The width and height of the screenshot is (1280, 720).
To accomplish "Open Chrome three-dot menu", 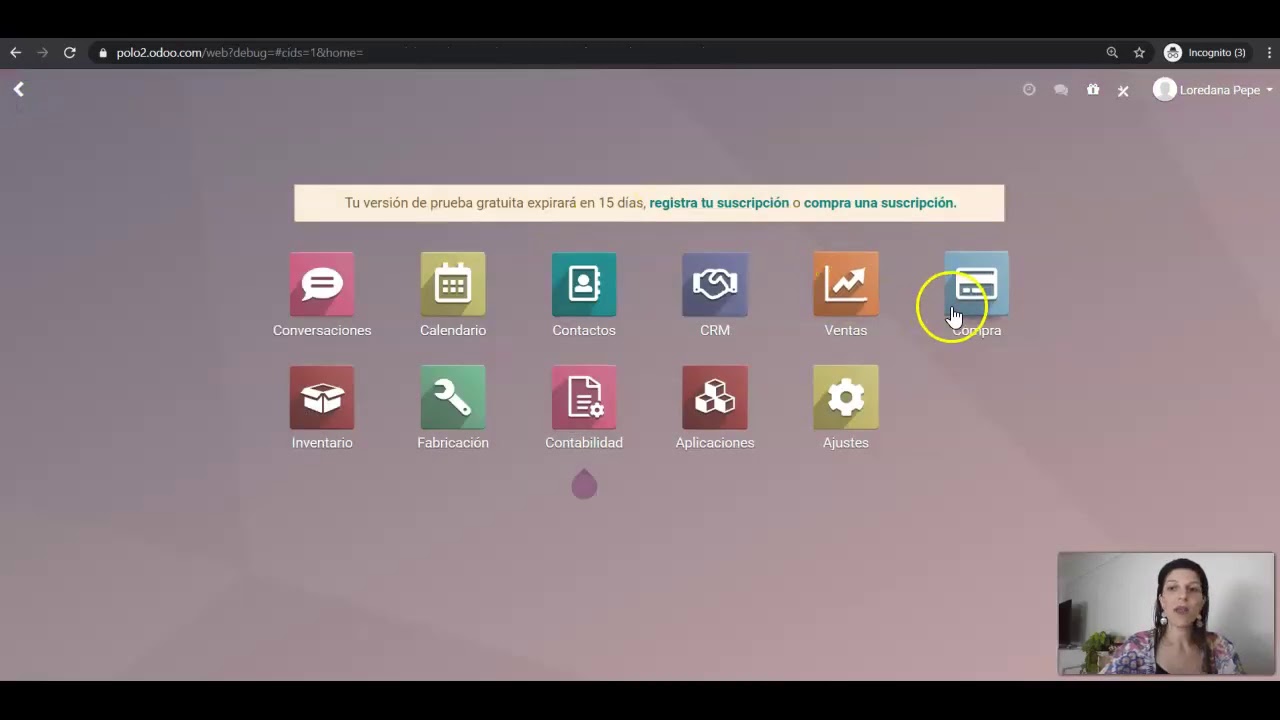I will (1270, 53).
